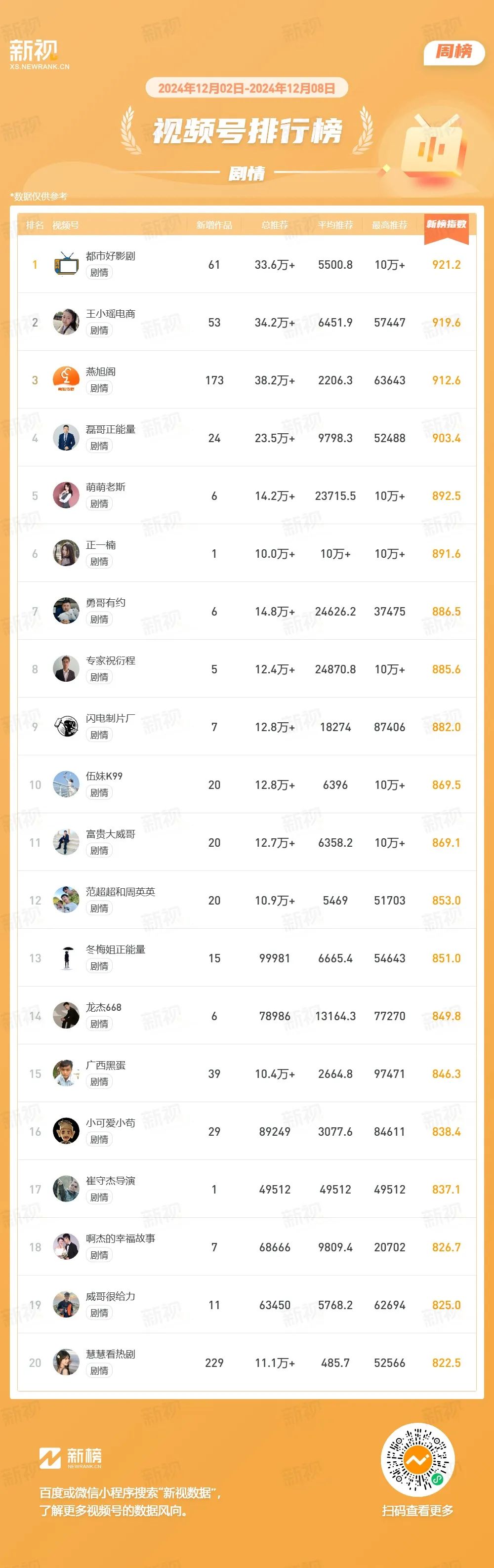Click the 剧情 tag under 伍妹K99

pos(99,793)
